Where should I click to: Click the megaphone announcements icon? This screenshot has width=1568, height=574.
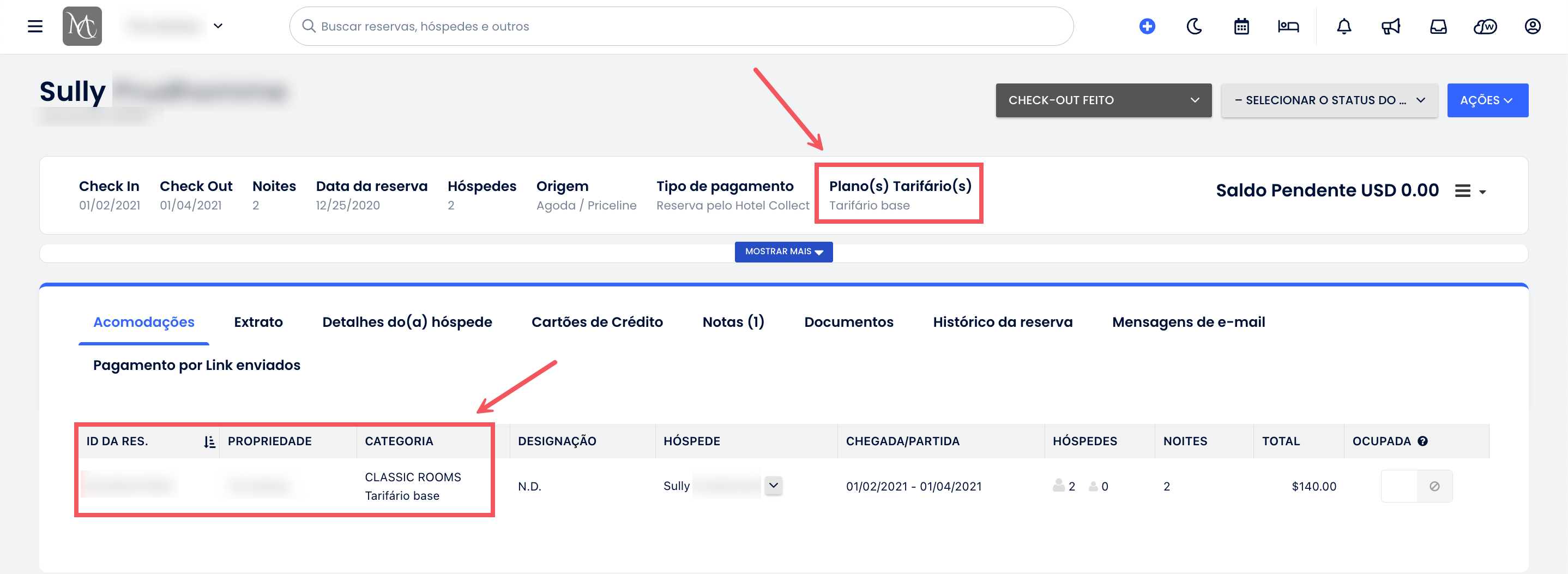coord(1390,26)
